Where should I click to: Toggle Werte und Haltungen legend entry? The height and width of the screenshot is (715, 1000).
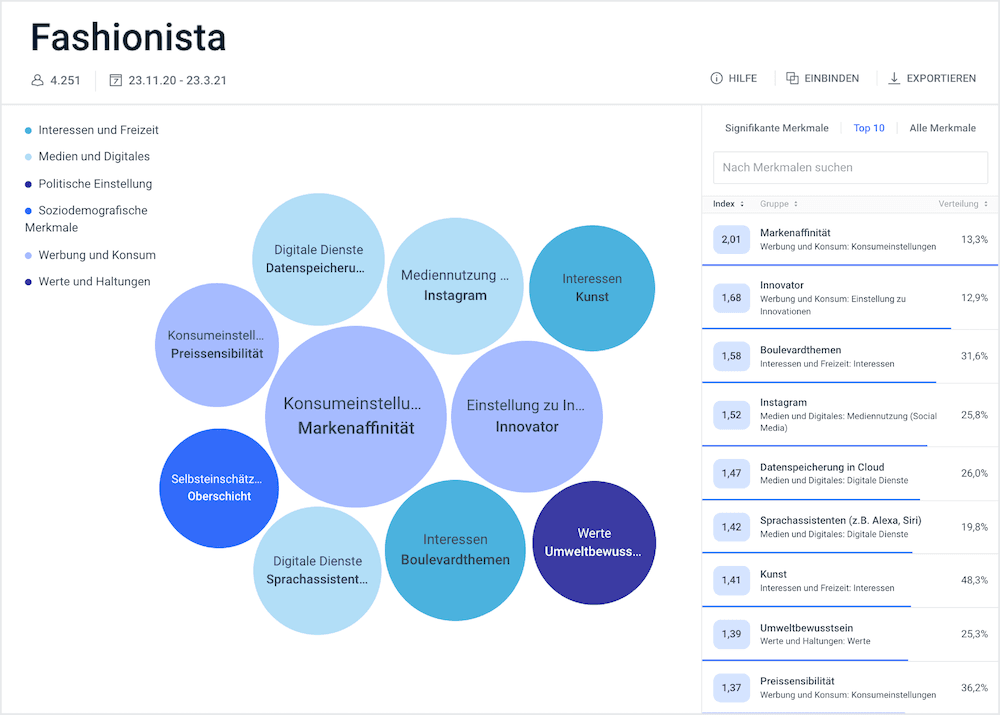pos(94,282)
